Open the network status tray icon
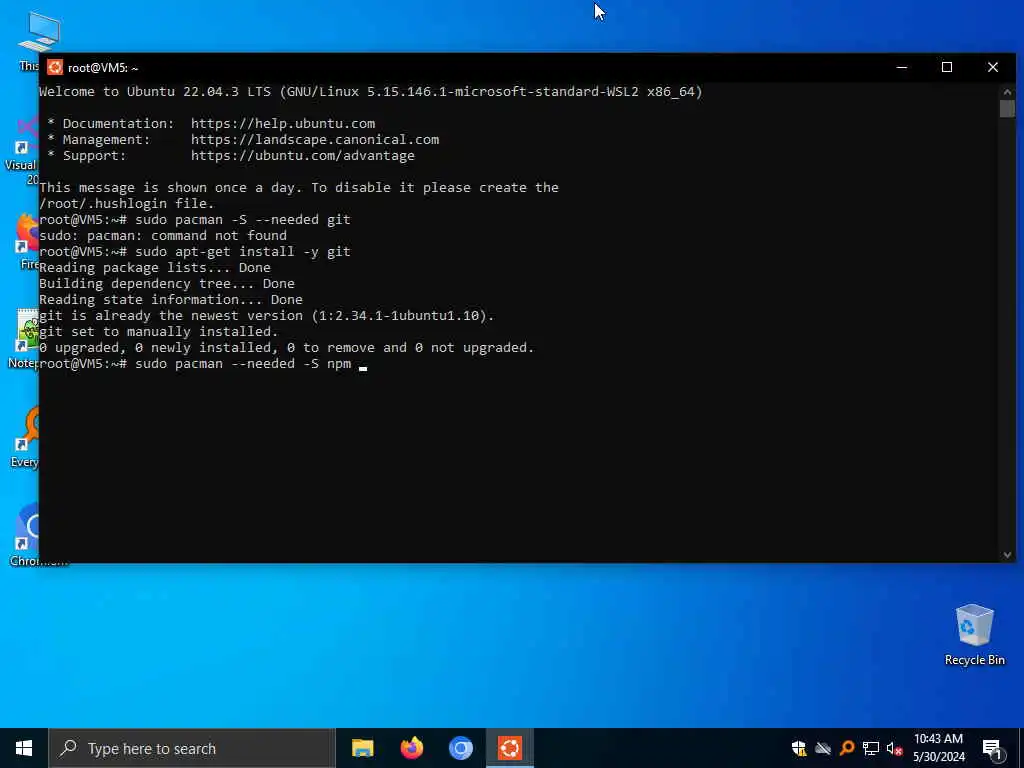This screenshot has height=768, width=1024. [871, 748]
